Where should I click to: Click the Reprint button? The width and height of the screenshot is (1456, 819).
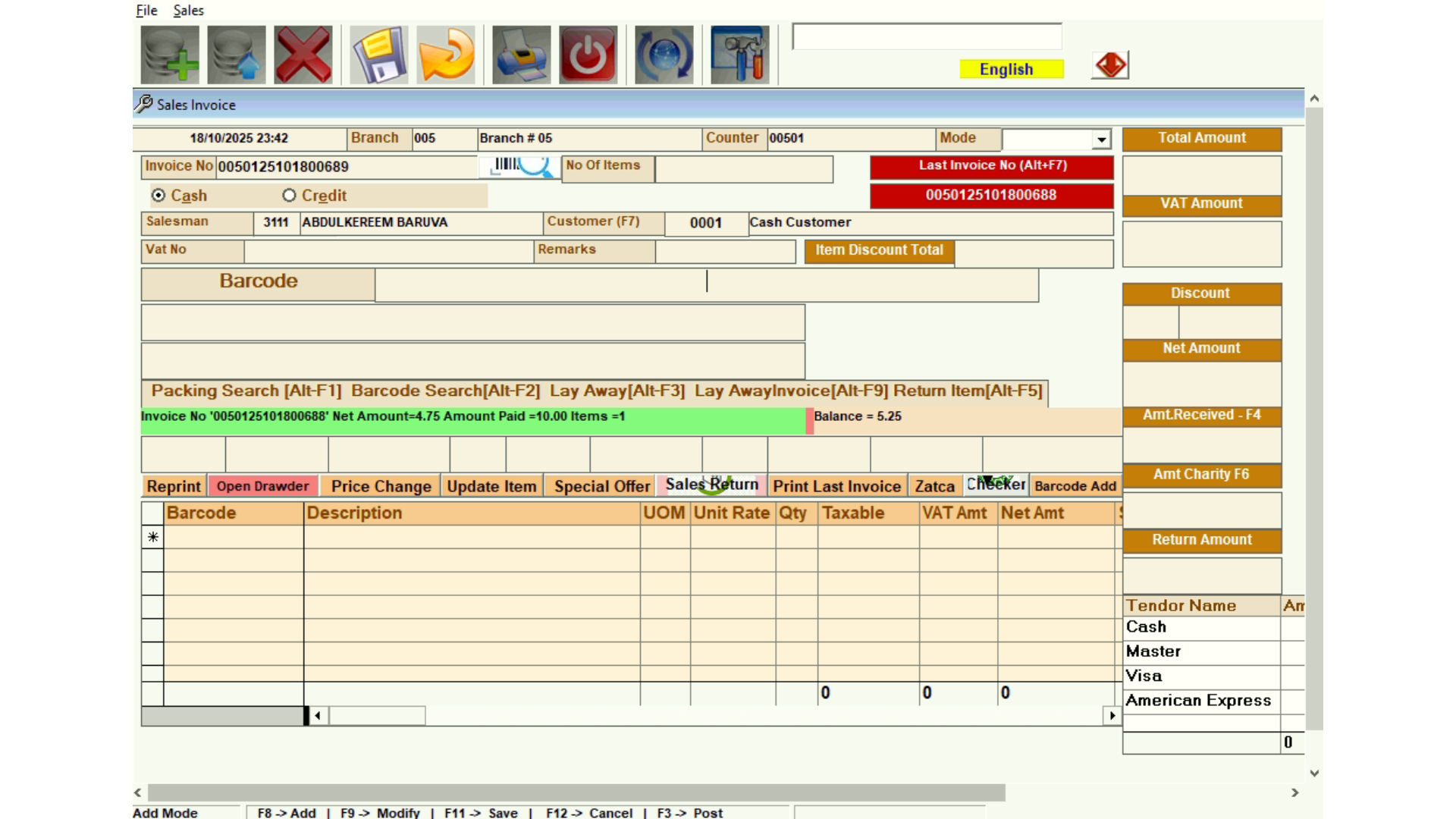pos(174,486)
